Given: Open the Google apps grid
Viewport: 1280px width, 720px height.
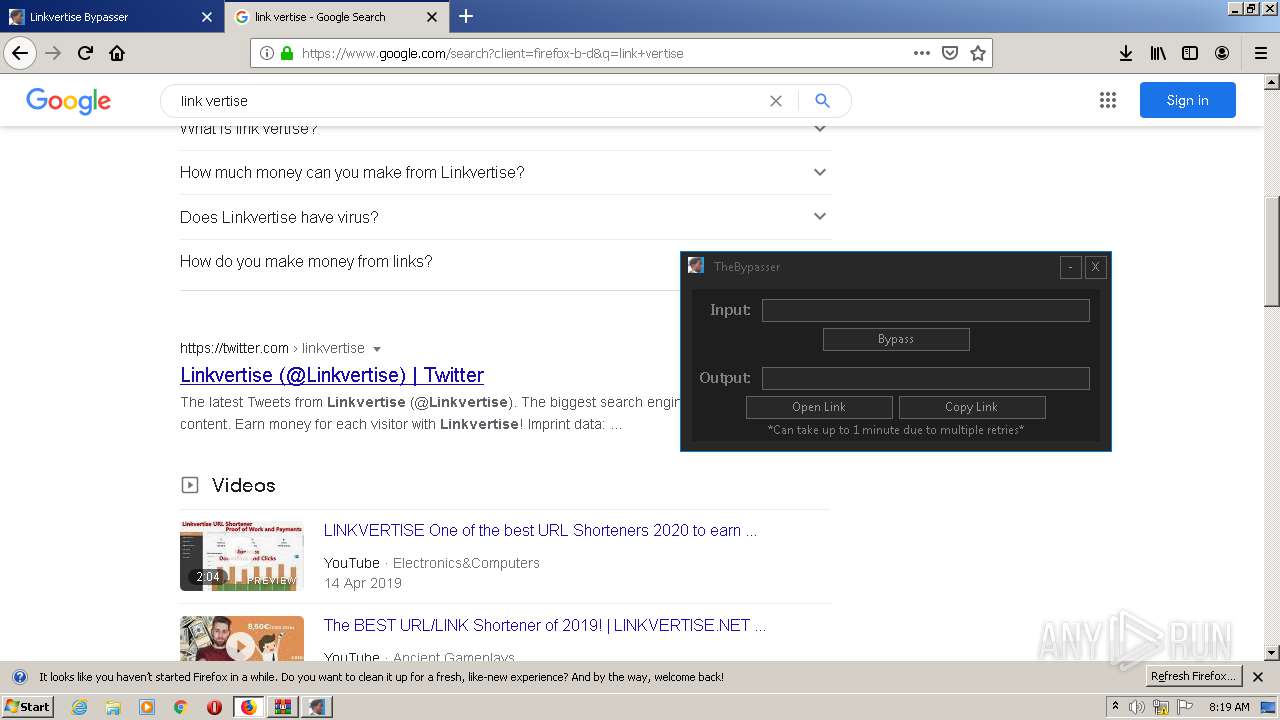Looking at the screenshot, I should coord(1107,100).
